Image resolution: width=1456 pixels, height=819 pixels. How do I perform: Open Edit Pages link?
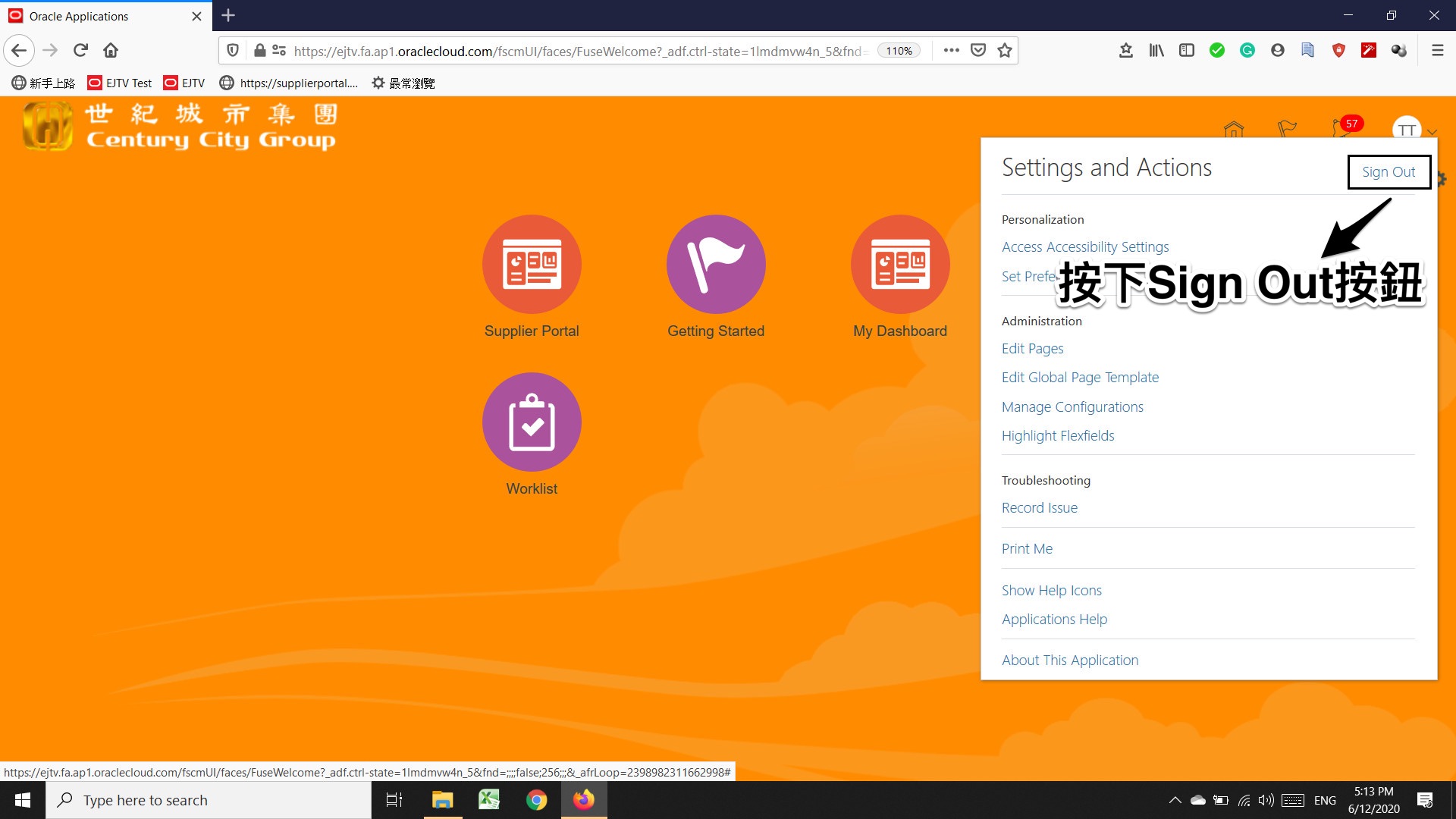tap(1032, 349)
